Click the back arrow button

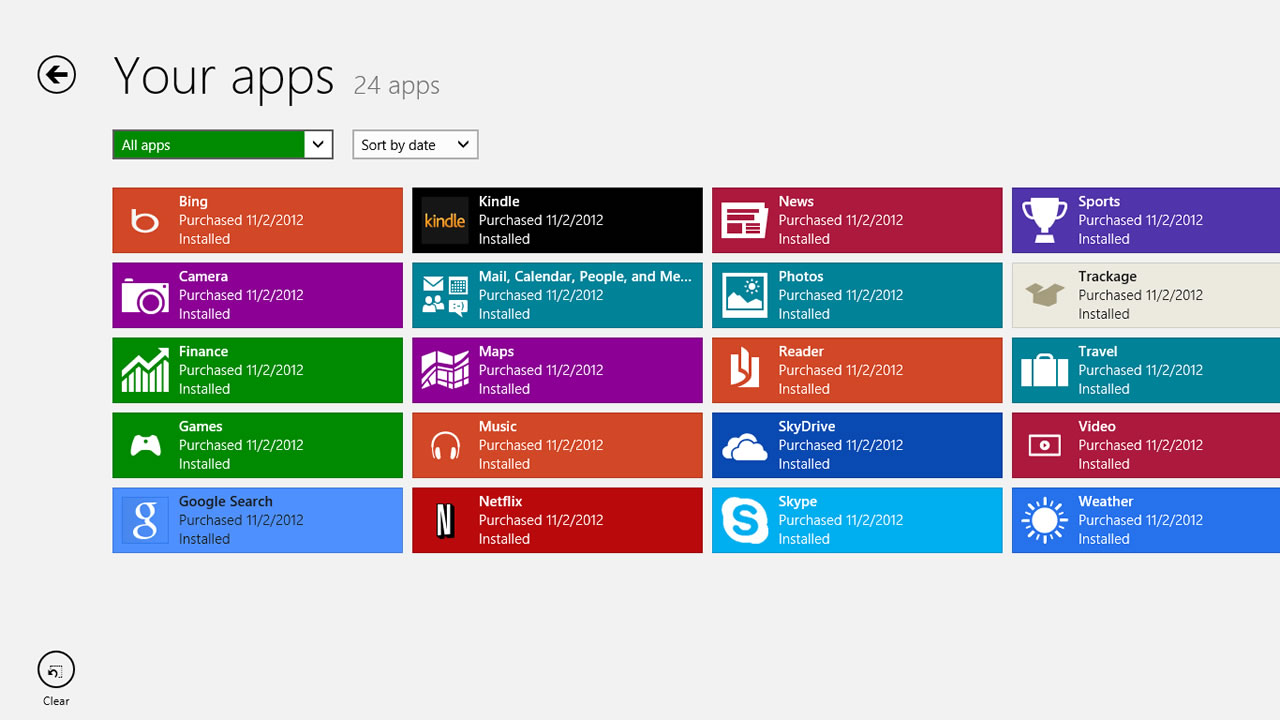tap(57, 75)
